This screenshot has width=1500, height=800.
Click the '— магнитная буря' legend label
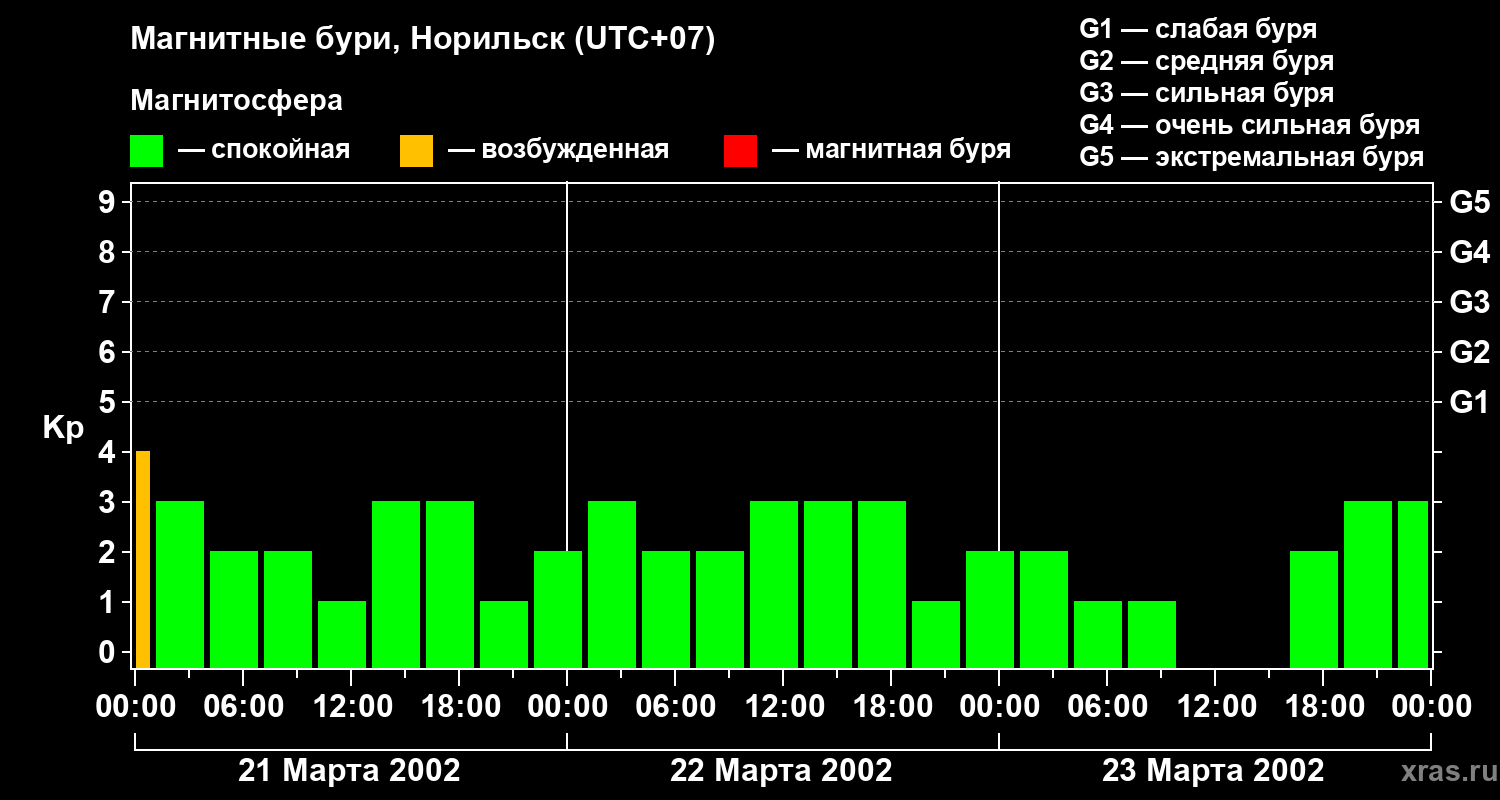[x=891, y=150]
